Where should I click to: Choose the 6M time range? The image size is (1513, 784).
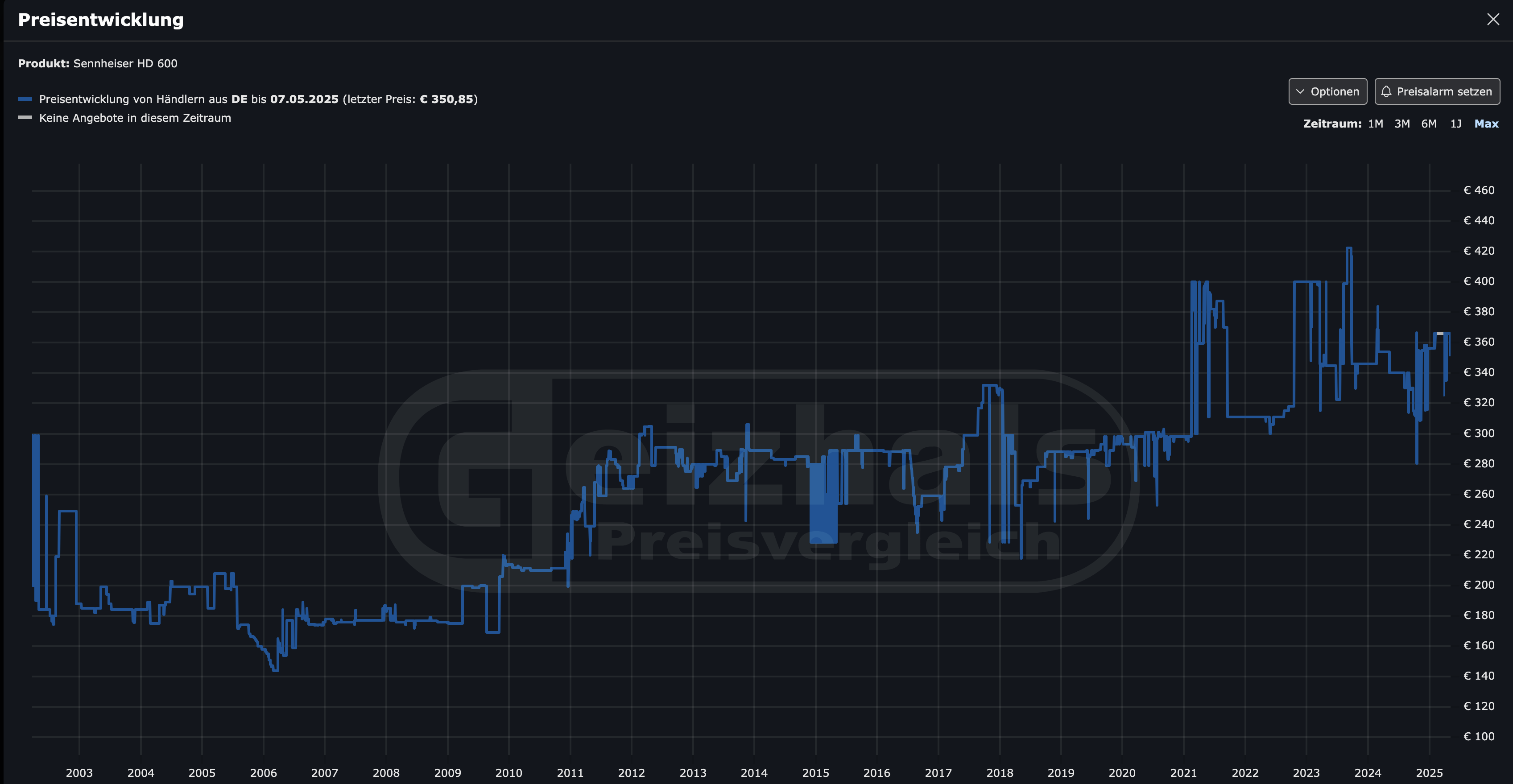coord(1428,124)
